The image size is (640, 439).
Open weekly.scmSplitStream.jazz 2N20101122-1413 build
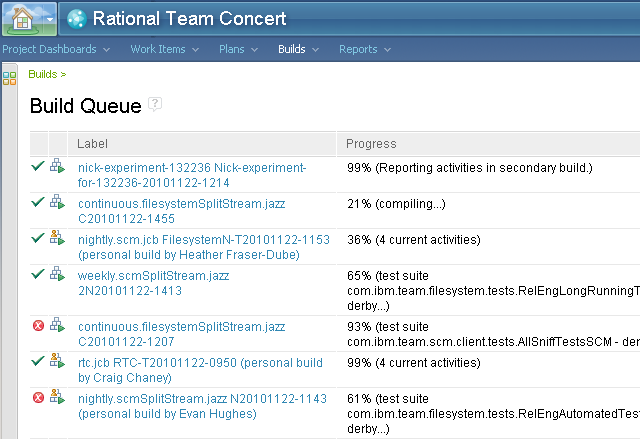click(153, 283)
